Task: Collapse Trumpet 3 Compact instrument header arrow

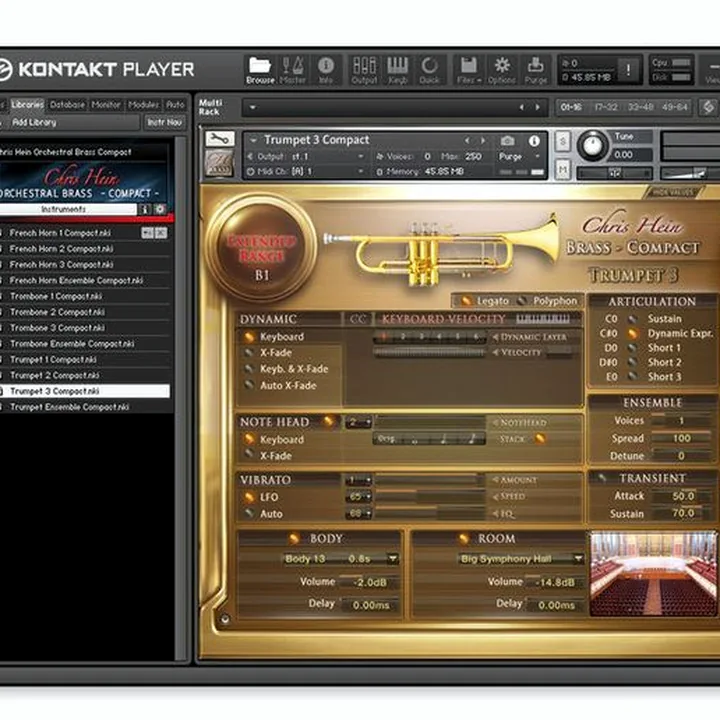Action: [253, 140]
